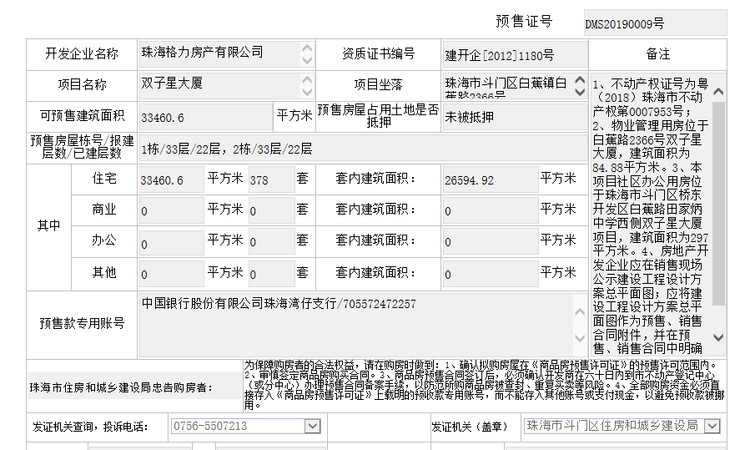Click the 住宅 area field 33460.6
The image size is (750, 450).
click(171, 180)
